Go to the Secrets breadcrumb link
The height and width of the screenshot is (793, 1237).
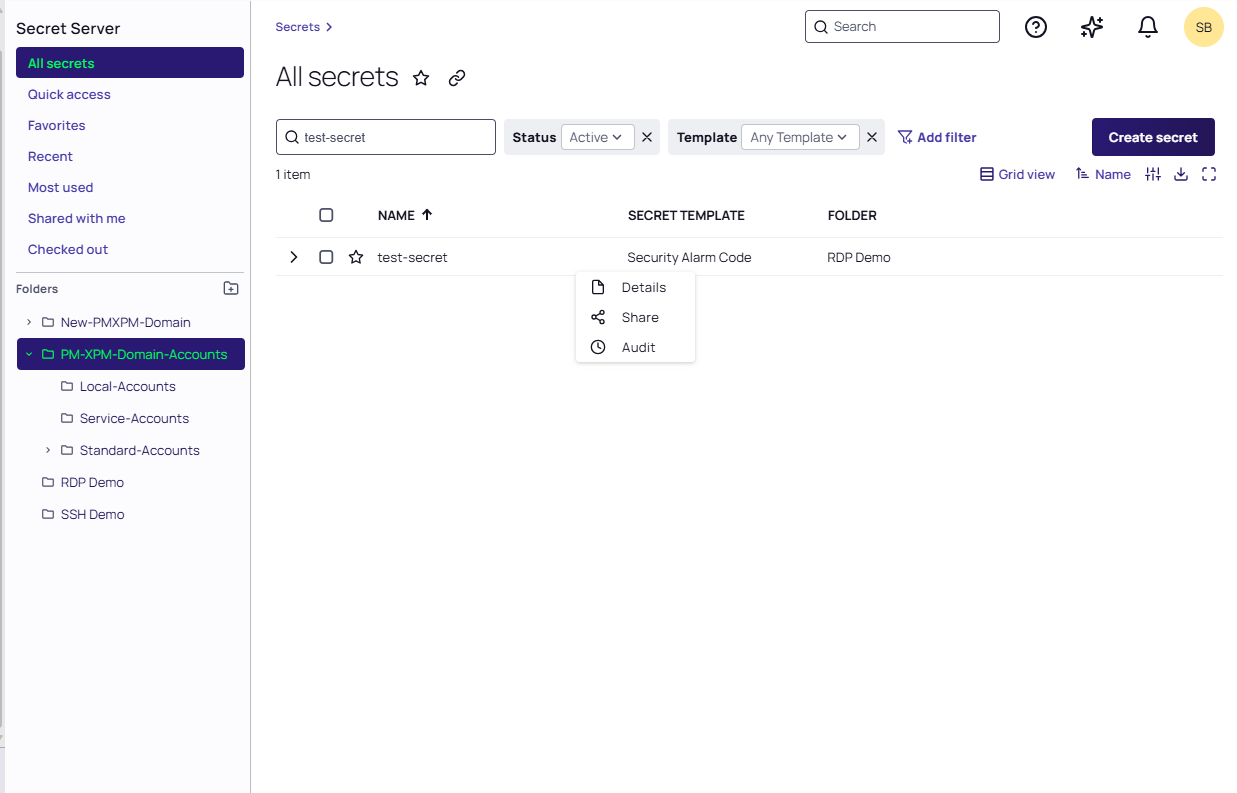coord(298,27)
